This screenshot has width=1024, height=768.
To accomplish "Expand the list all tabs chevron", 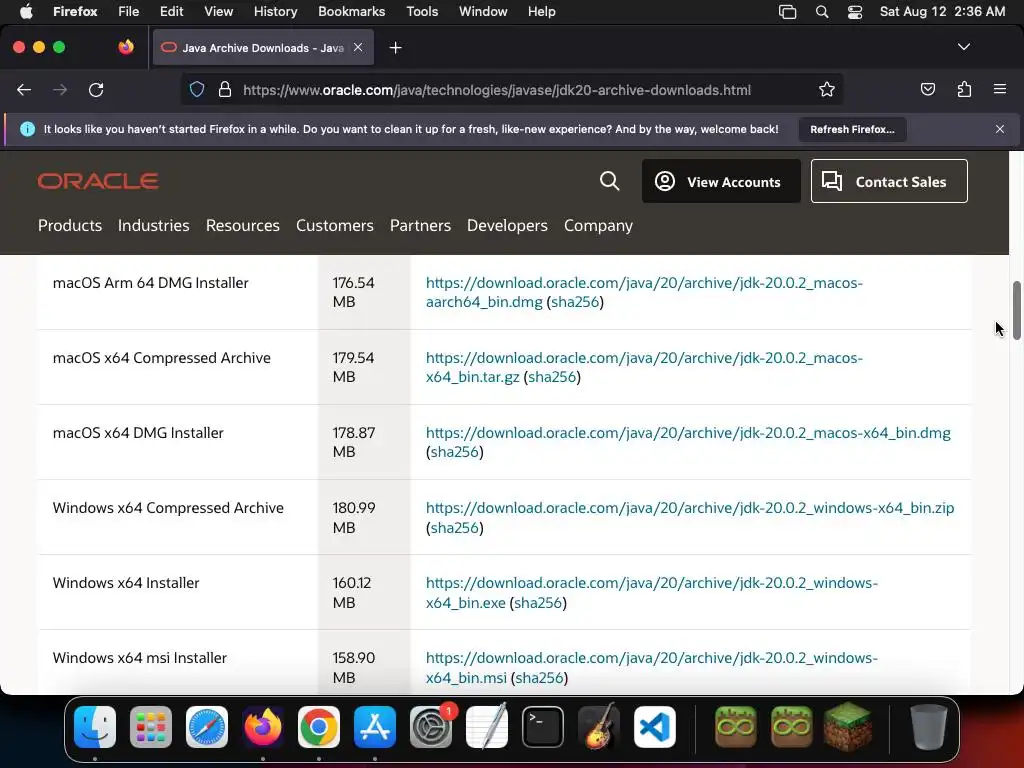I will 963,47.
